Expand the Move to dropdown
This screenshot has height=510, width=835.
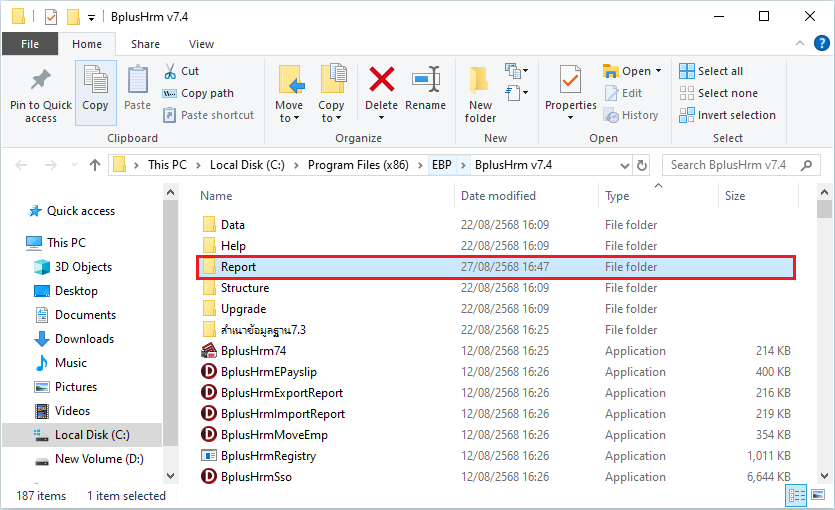[289, 118]
